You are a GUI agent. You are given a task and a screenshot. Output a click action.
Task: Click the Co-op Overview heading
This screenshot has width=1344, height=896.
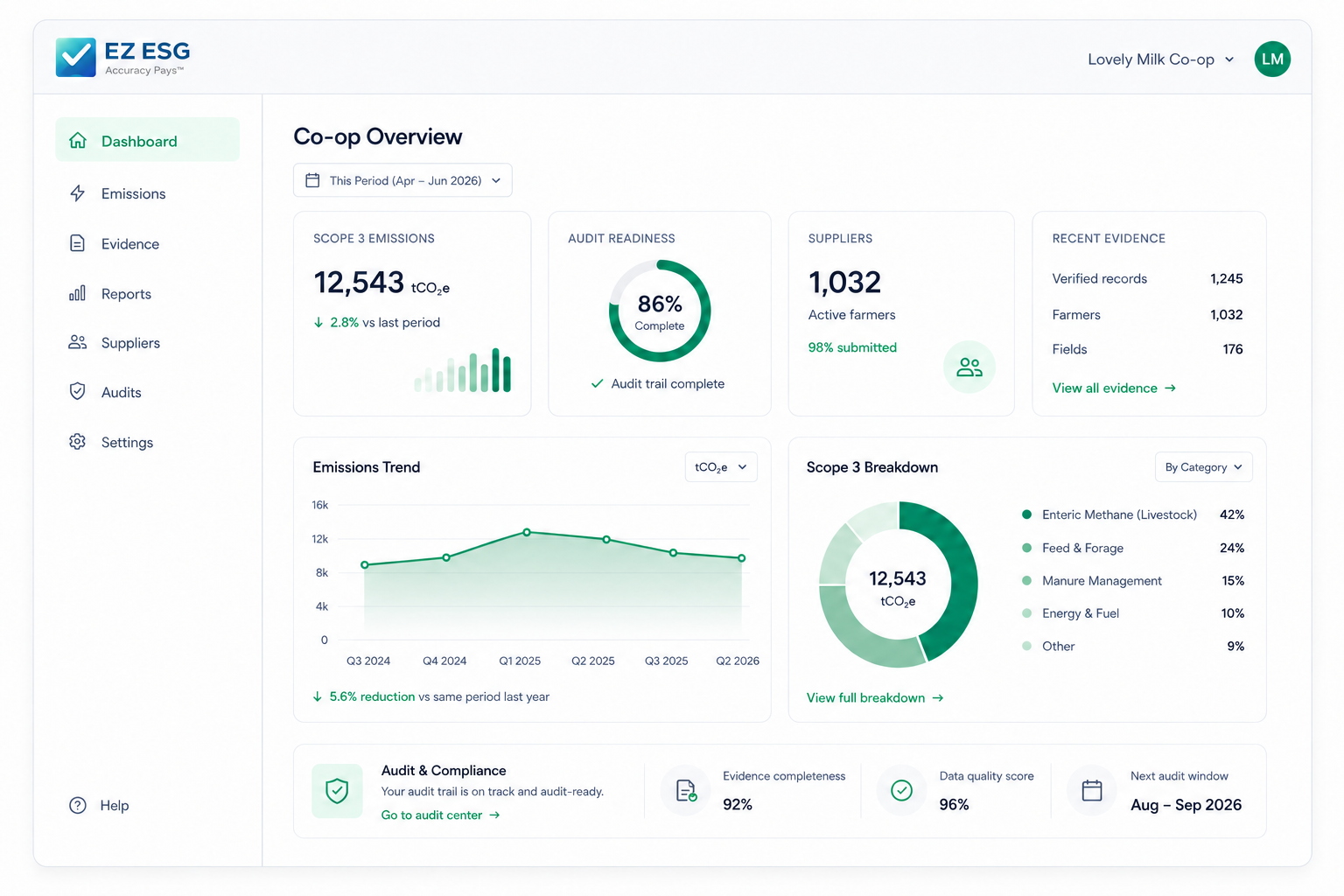click(x=378, y=136)
